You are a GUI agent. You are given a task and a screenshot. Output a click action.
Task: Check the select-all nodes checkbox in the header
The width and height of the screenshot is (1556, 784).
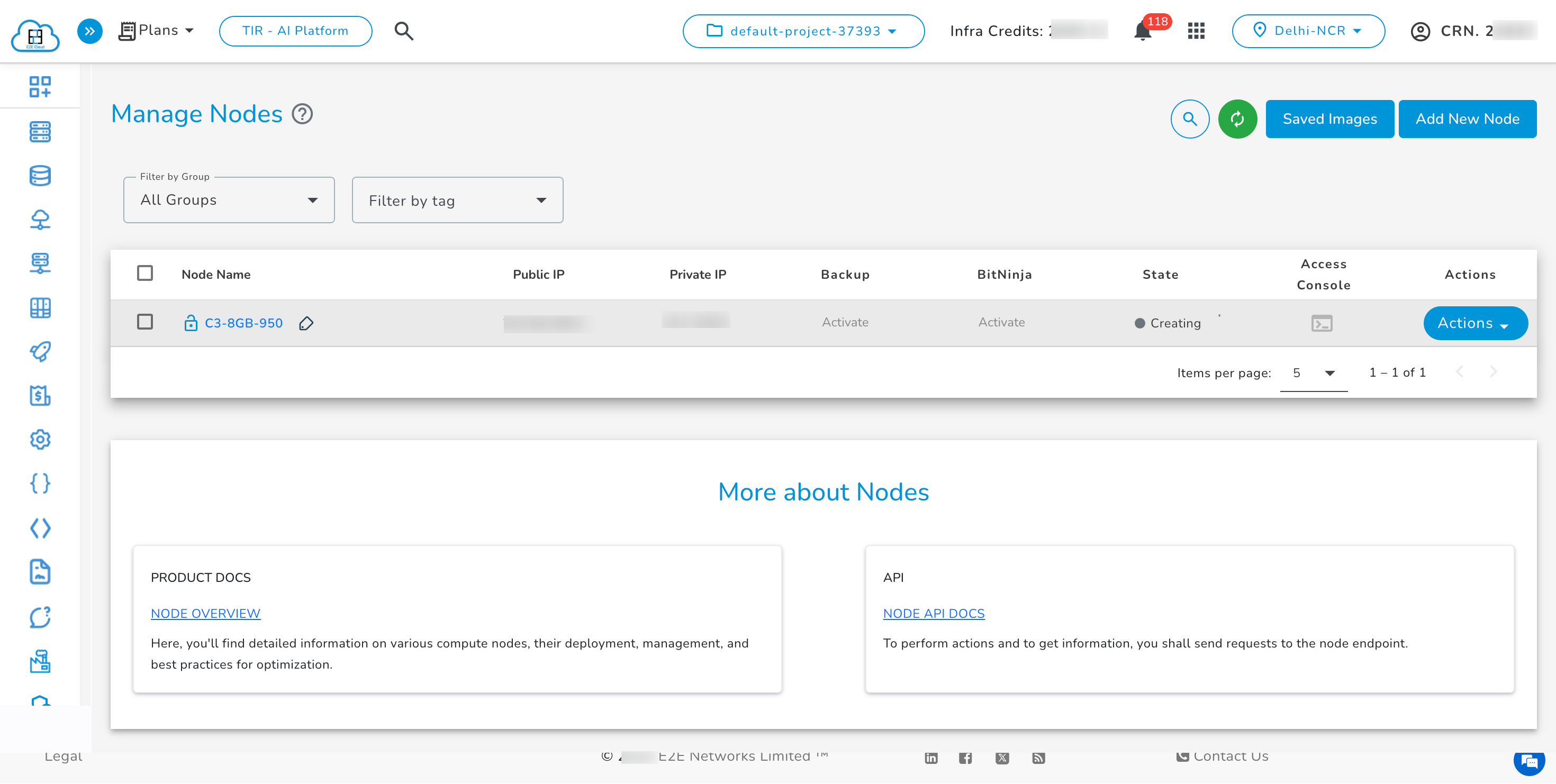[145, 273]
